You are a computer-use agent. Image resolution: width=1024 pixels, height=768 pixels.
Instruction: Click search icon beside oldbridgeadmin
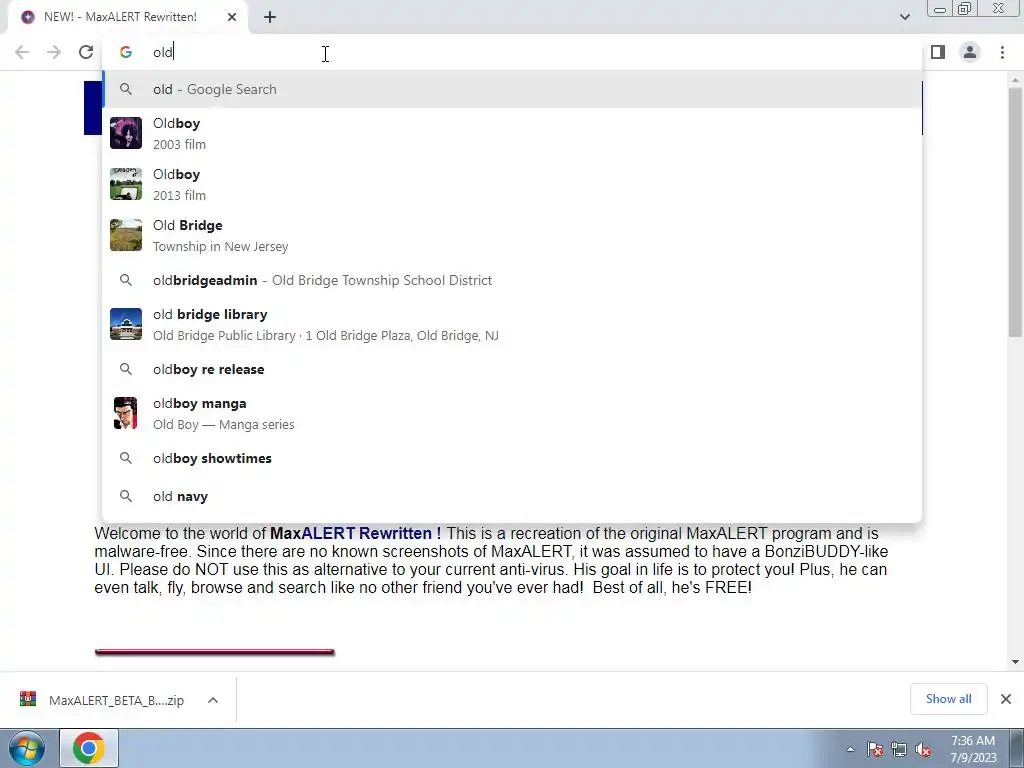click(x=125, y=280)
